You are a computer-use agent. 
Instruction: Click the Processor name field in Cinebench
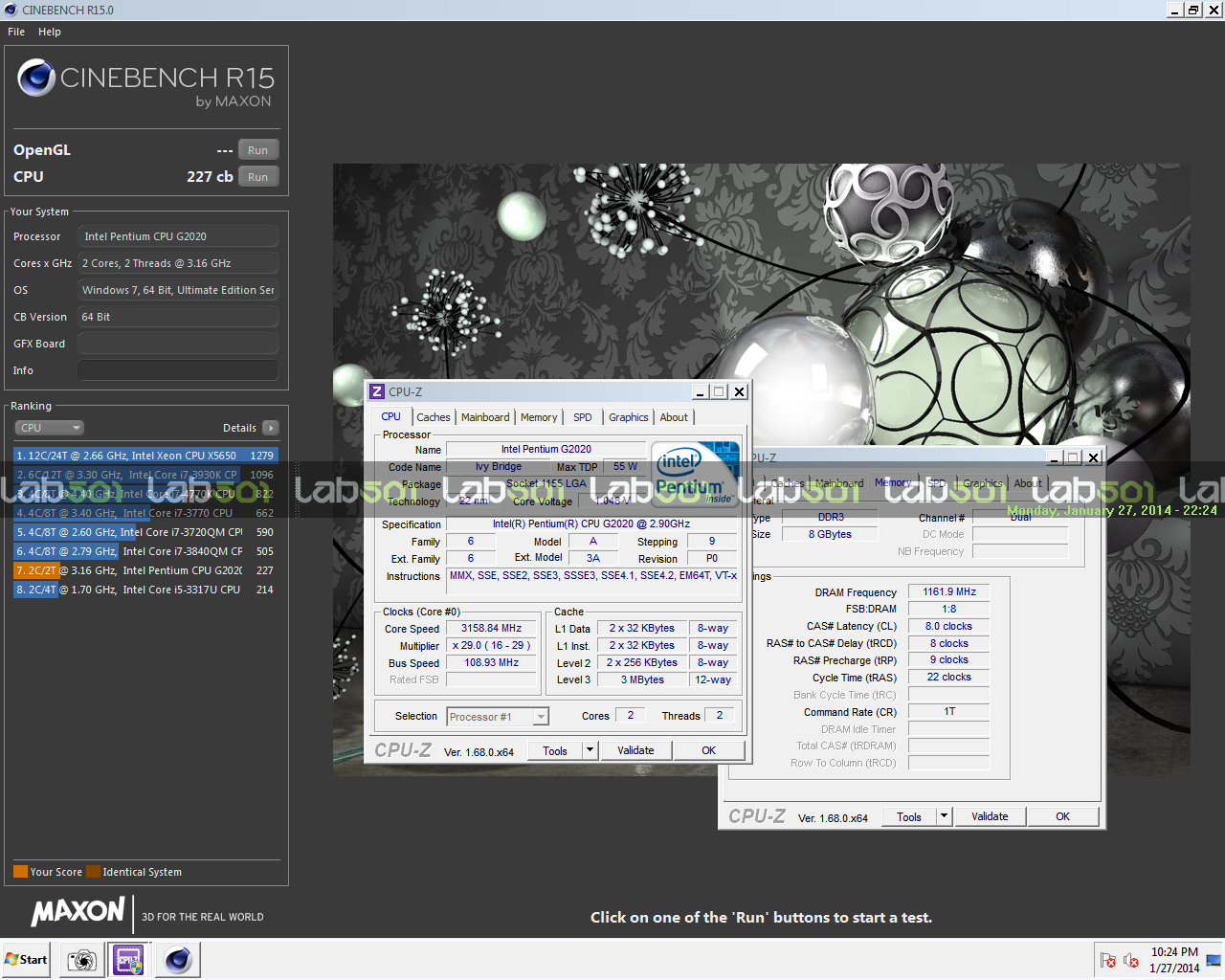tap(178, 236)
